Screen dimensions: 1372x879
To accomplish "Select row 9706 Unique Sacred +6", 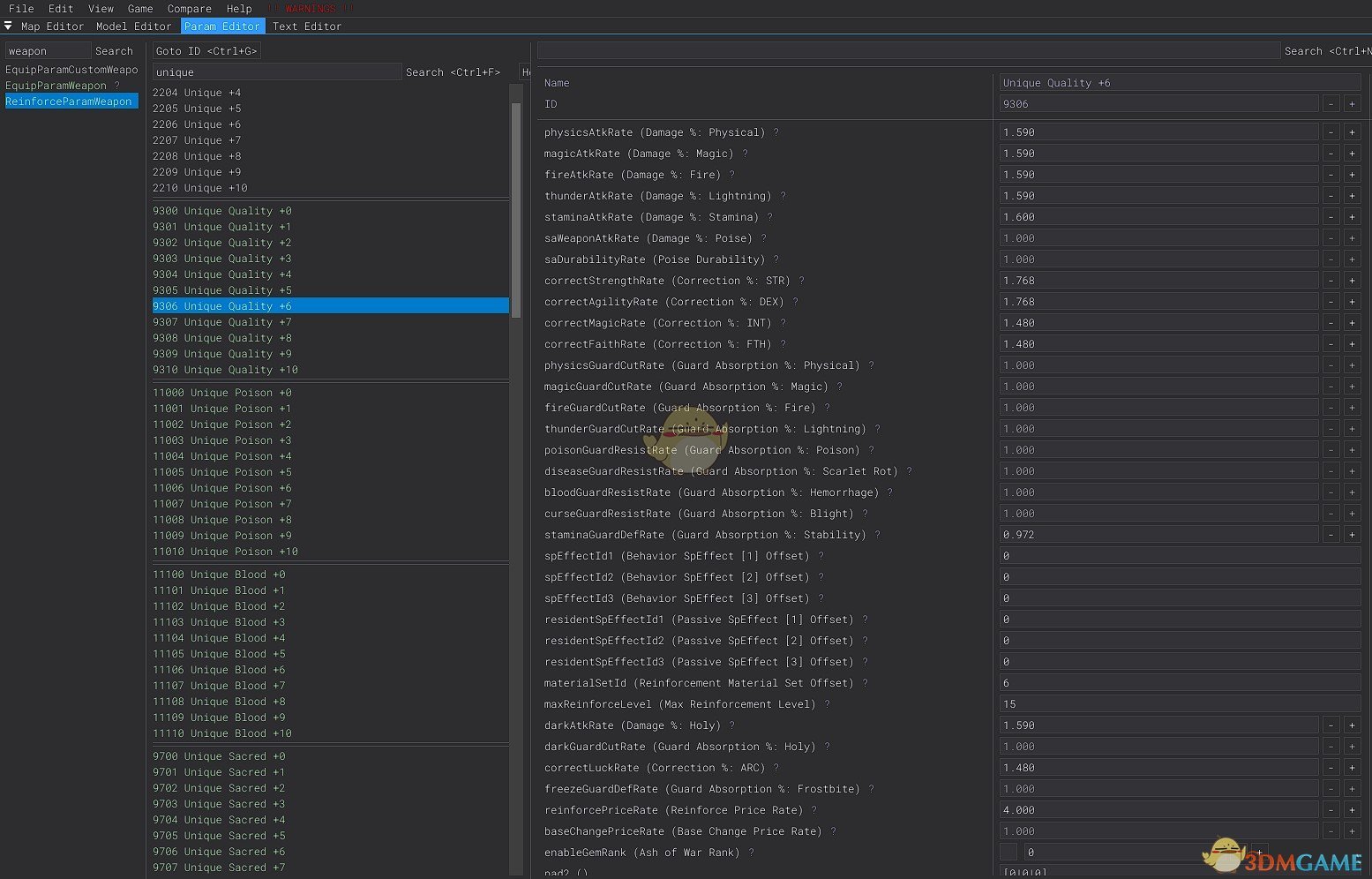I will (331, 852).
